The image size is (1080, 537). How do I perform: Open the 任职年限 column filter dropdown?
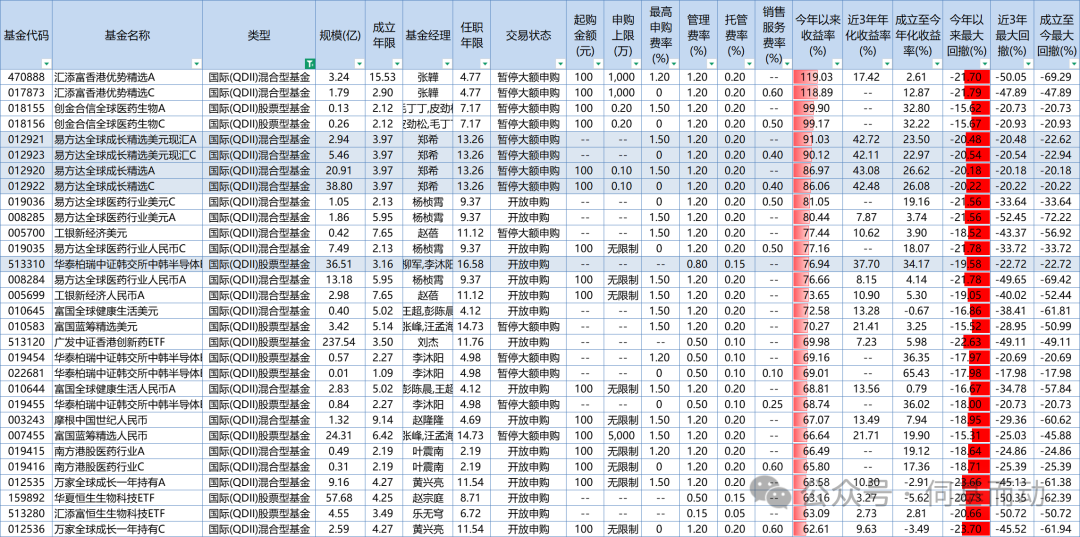coord(484,63)
